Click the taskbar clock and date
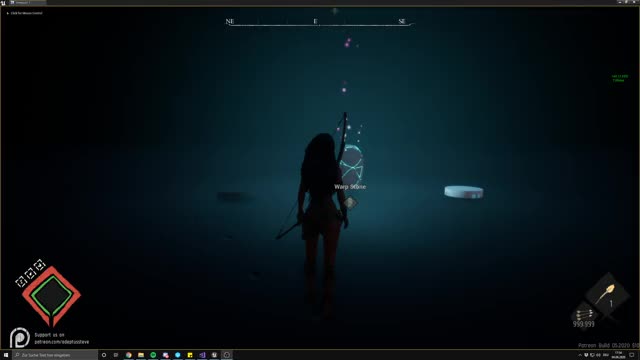 (x=618, y=355)
